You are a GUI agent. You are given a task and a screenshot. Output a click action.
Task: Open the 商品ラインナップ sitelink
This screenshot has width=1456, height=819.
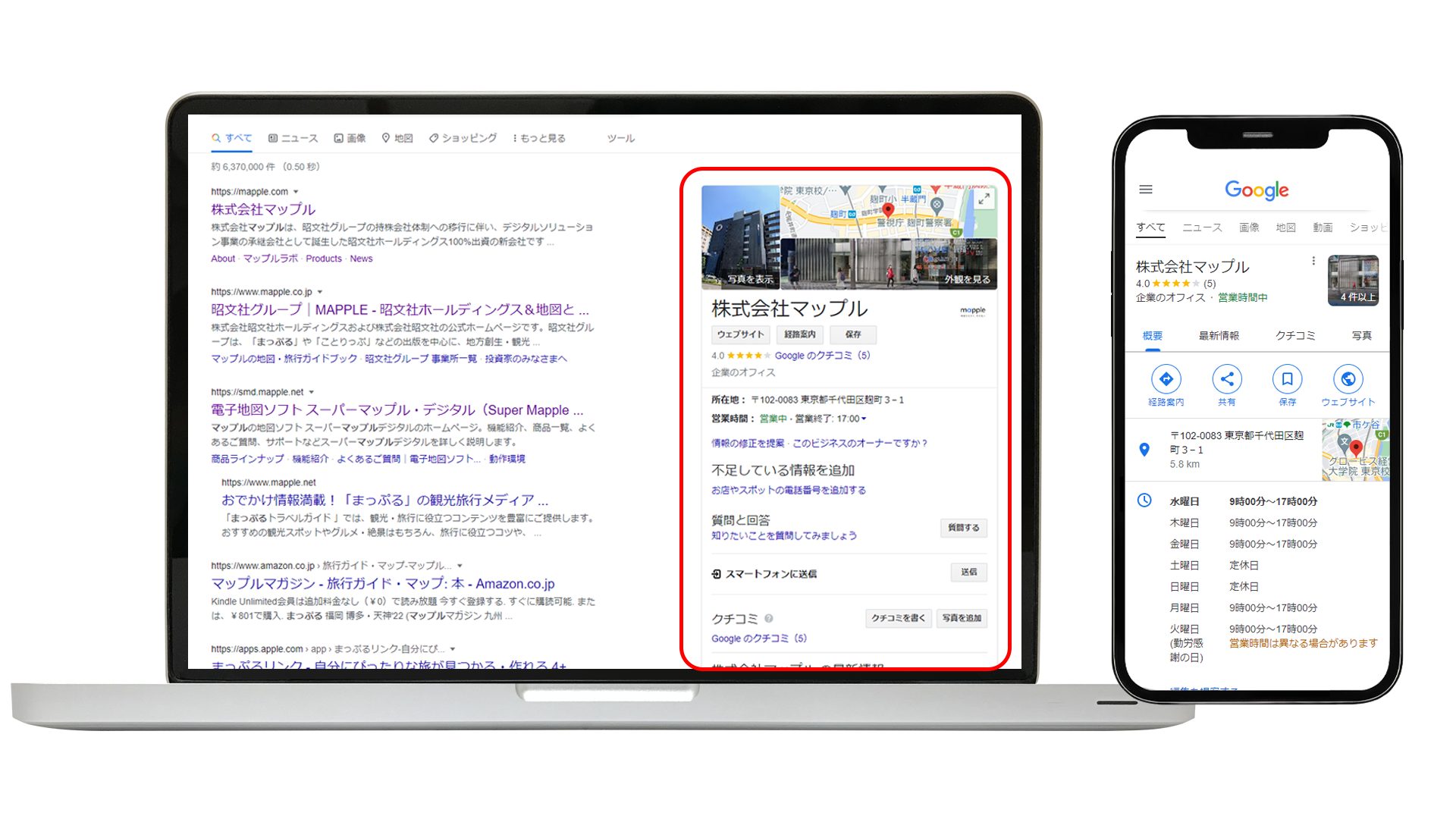pyautogui.click(x=247, y=459)
